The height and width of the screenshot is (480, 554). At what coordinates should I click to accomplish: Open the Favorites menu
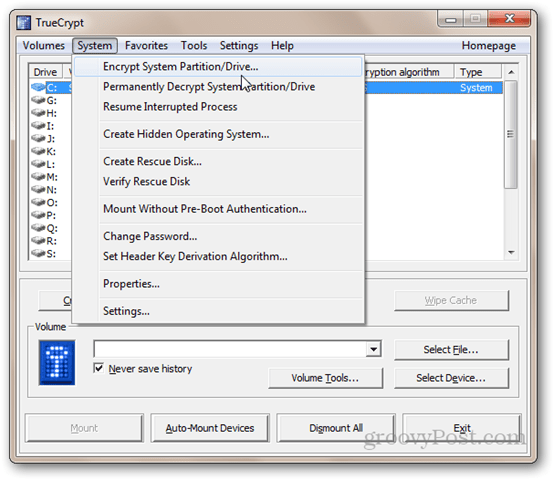pos(146,46)
